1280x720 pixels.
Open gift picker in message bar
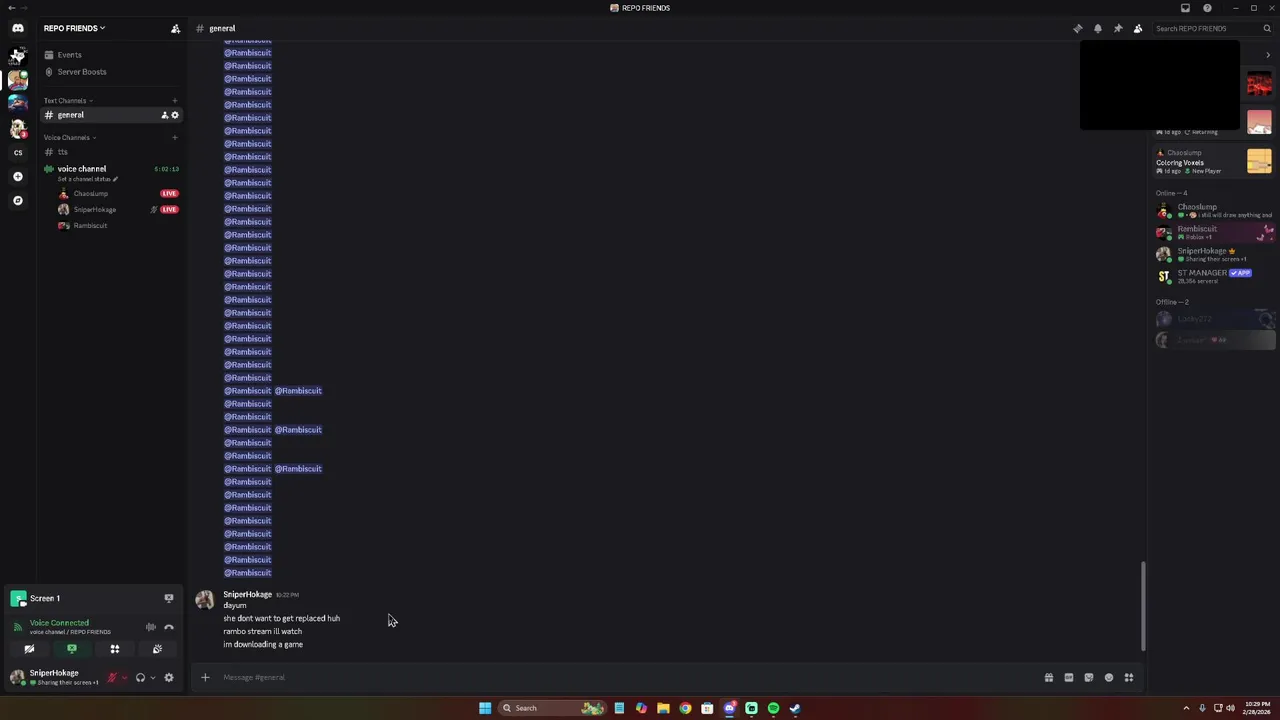(1049, 678)
